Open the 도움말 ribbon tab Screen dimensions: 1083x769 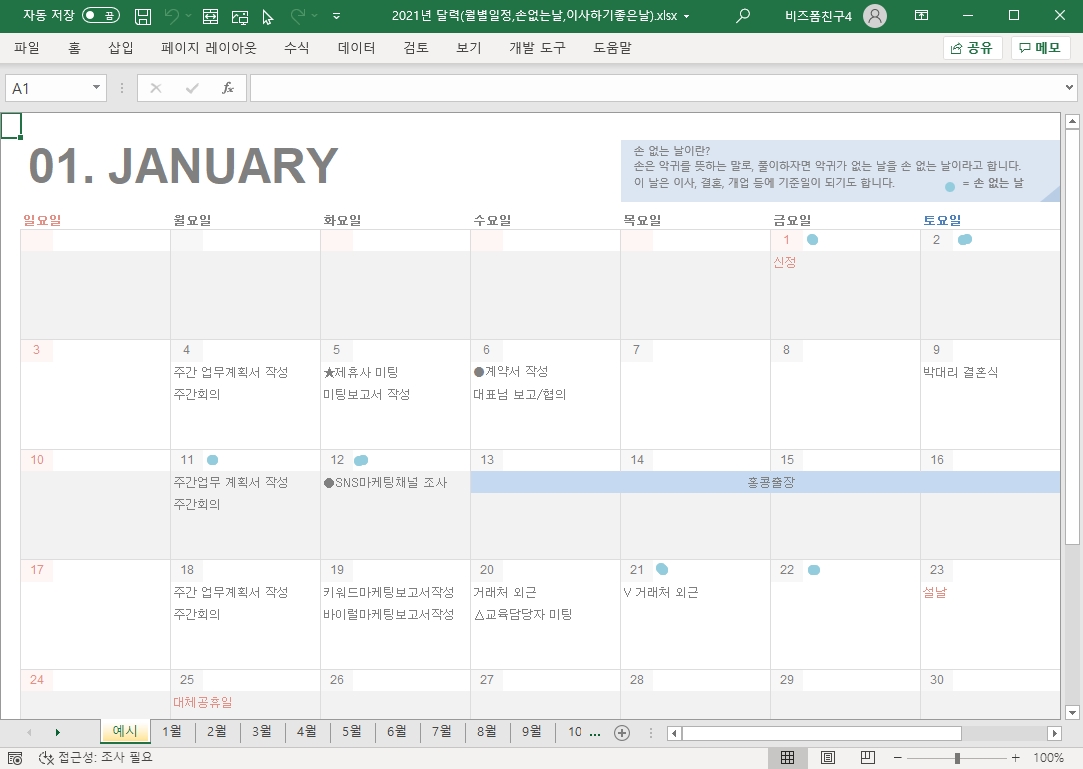(x=612, y=48)
